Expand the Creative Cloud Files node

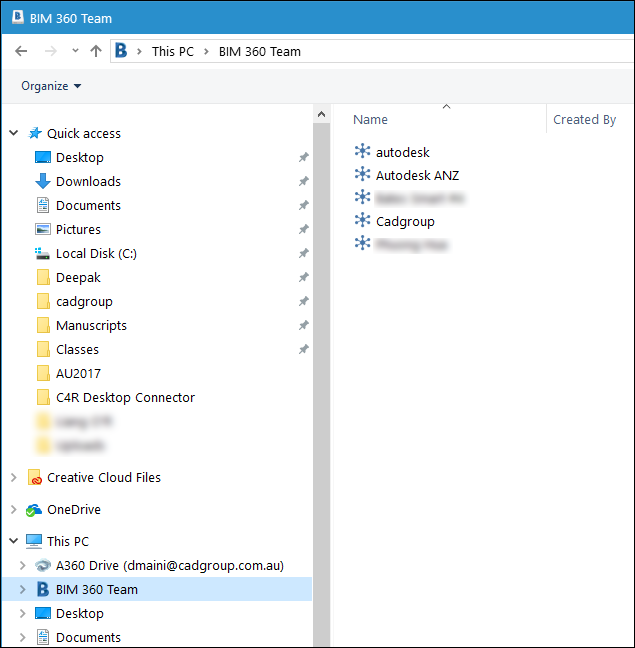tap(14, 478)
